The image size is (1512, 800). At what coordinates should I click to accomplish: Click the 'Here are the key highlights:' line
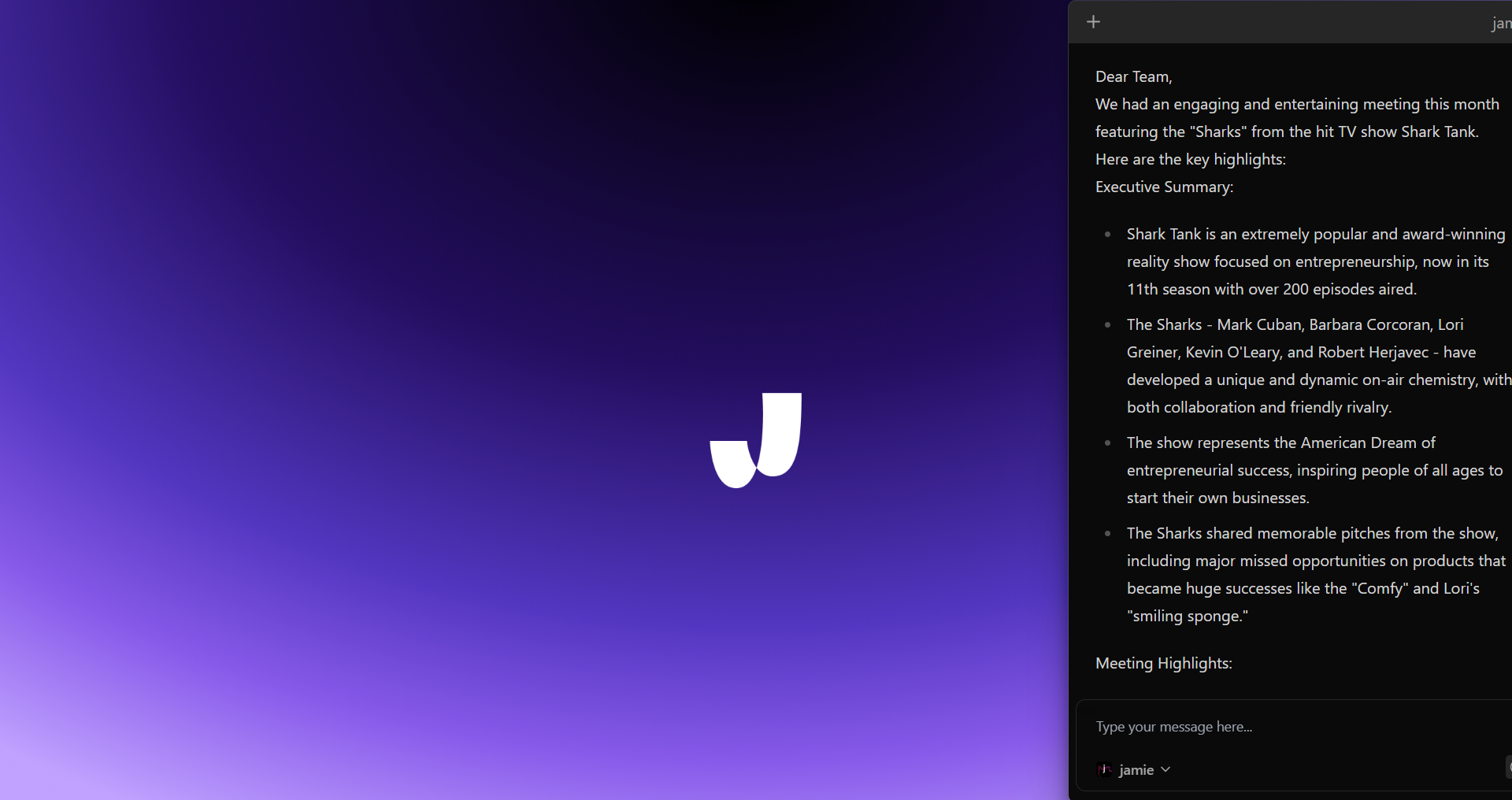tap(1191, 159)
